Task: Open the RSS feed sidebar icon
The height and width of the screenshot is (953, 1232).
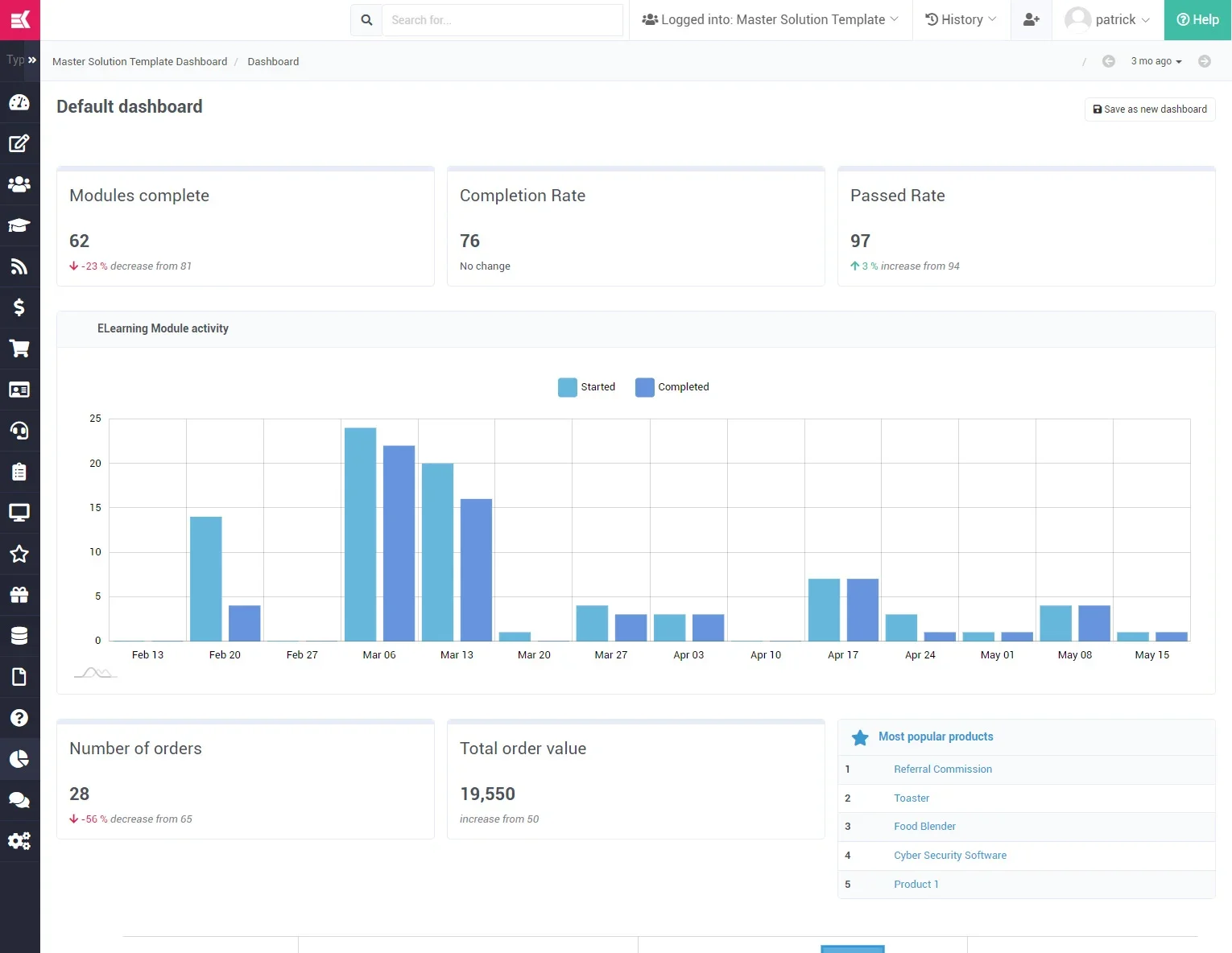Action: tap(19, 266)
